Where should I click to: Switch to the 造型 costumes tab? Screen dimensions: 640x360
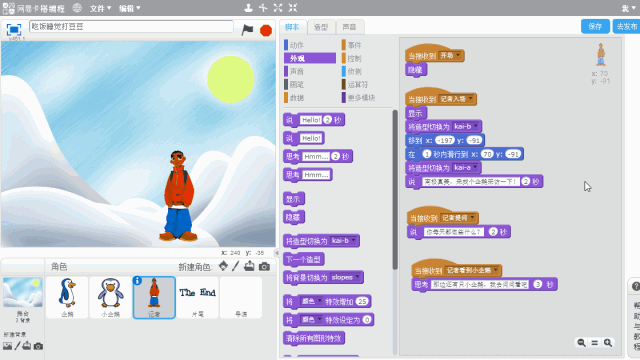coord(321,27)
